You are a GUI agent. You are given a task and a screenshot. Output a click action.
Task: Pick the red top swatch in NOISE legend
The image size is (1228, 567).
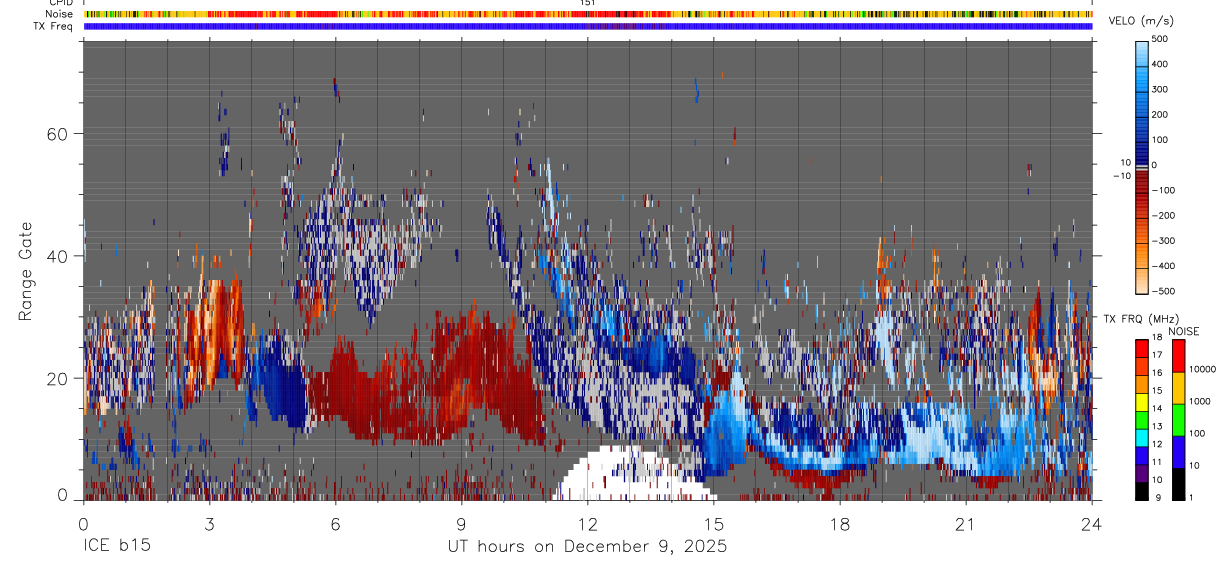pyautogui.click(x=1177, y=356)
